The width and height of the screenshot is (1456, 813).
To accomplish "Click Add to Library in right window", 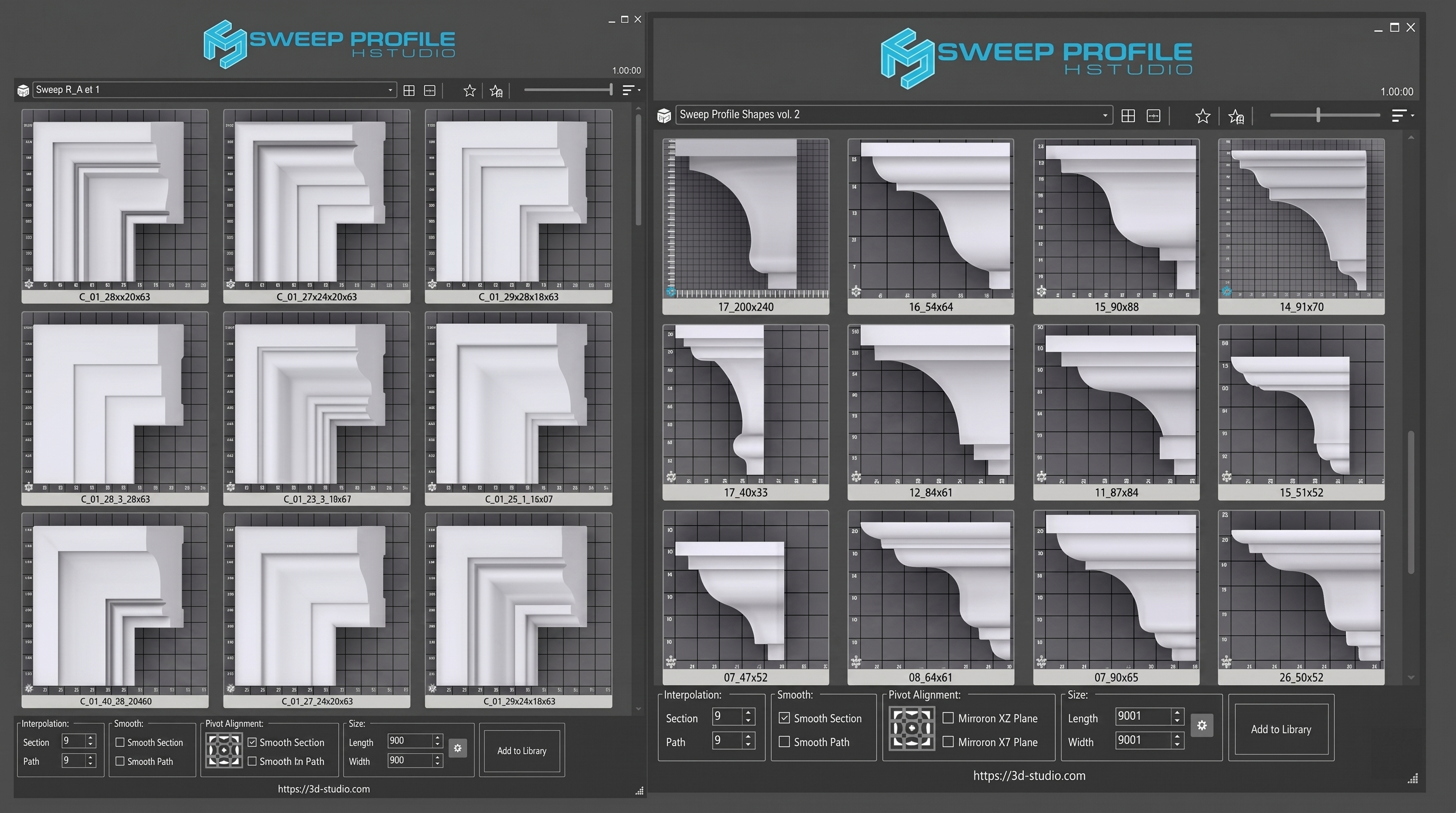I will [1281, 729].
